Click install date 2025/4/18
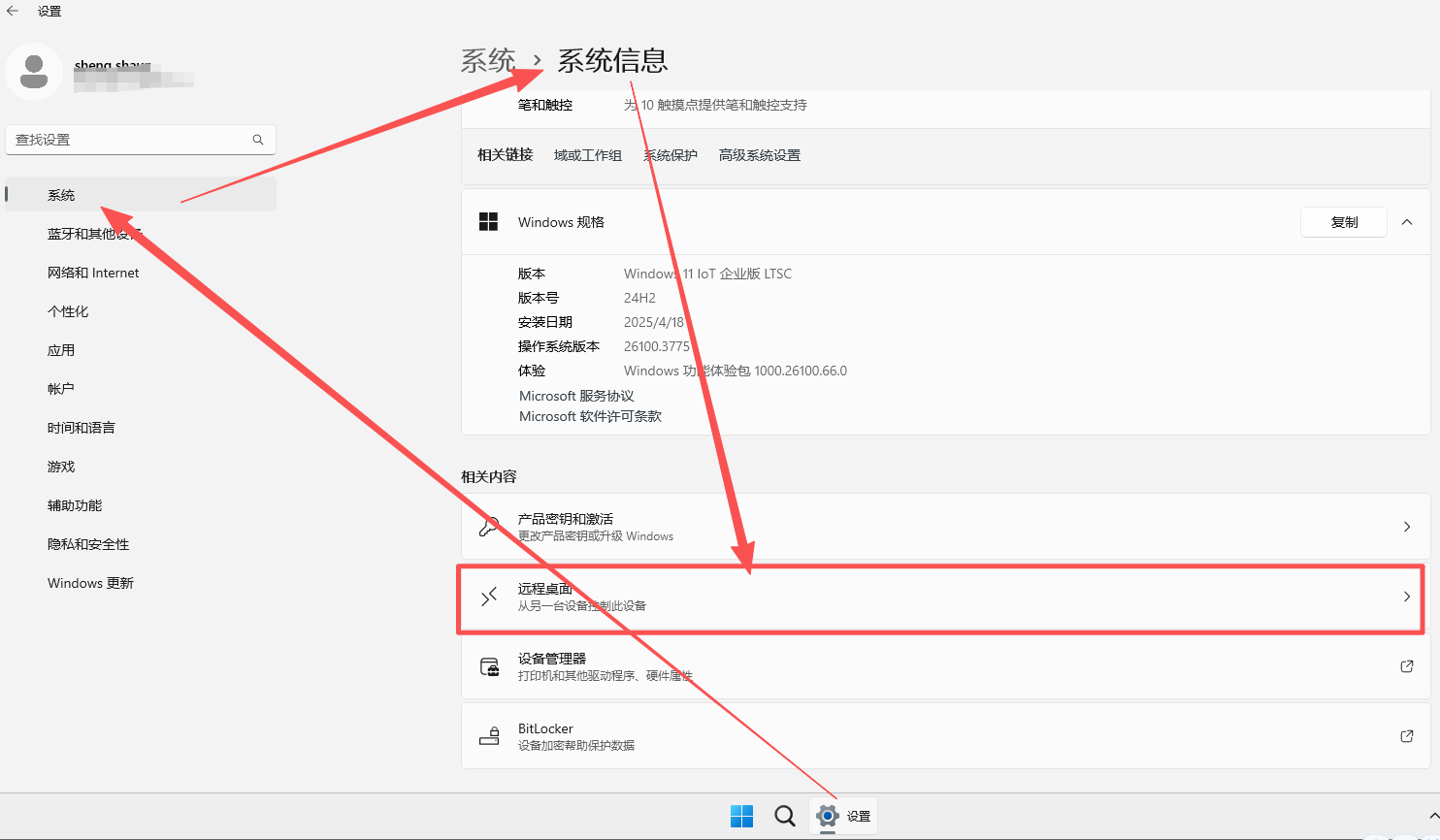 click(x=654, y=322)
